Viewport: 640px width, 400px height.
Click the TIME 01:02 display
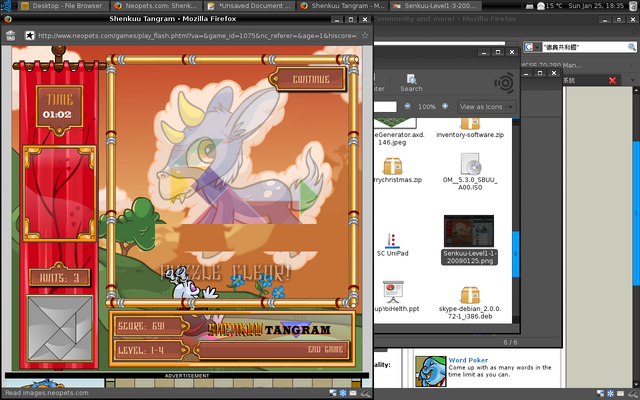tap(59, 108)
